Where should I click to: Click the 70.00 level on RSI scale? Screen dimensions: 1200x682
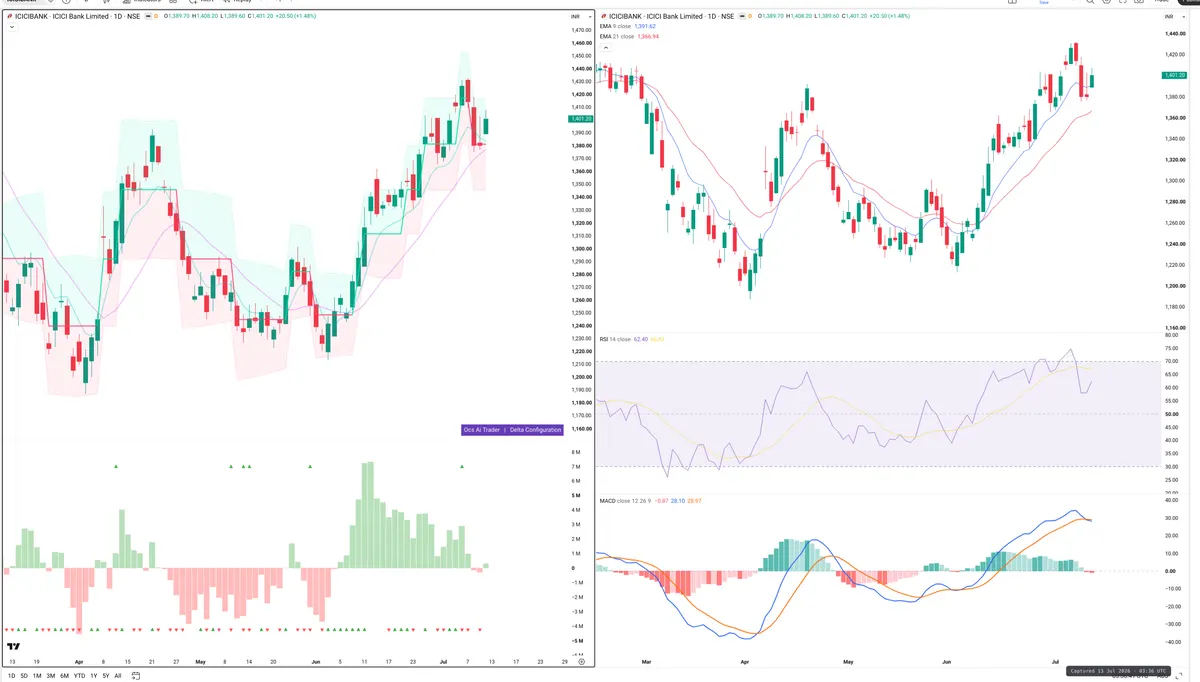[1171, 361]
